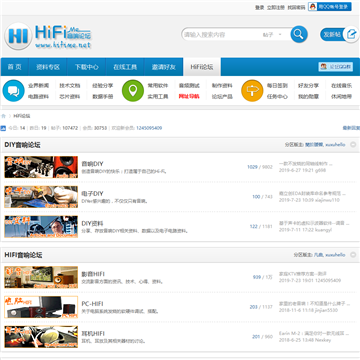
Task: Open the 每日签到 link
Action: (277, 85)
